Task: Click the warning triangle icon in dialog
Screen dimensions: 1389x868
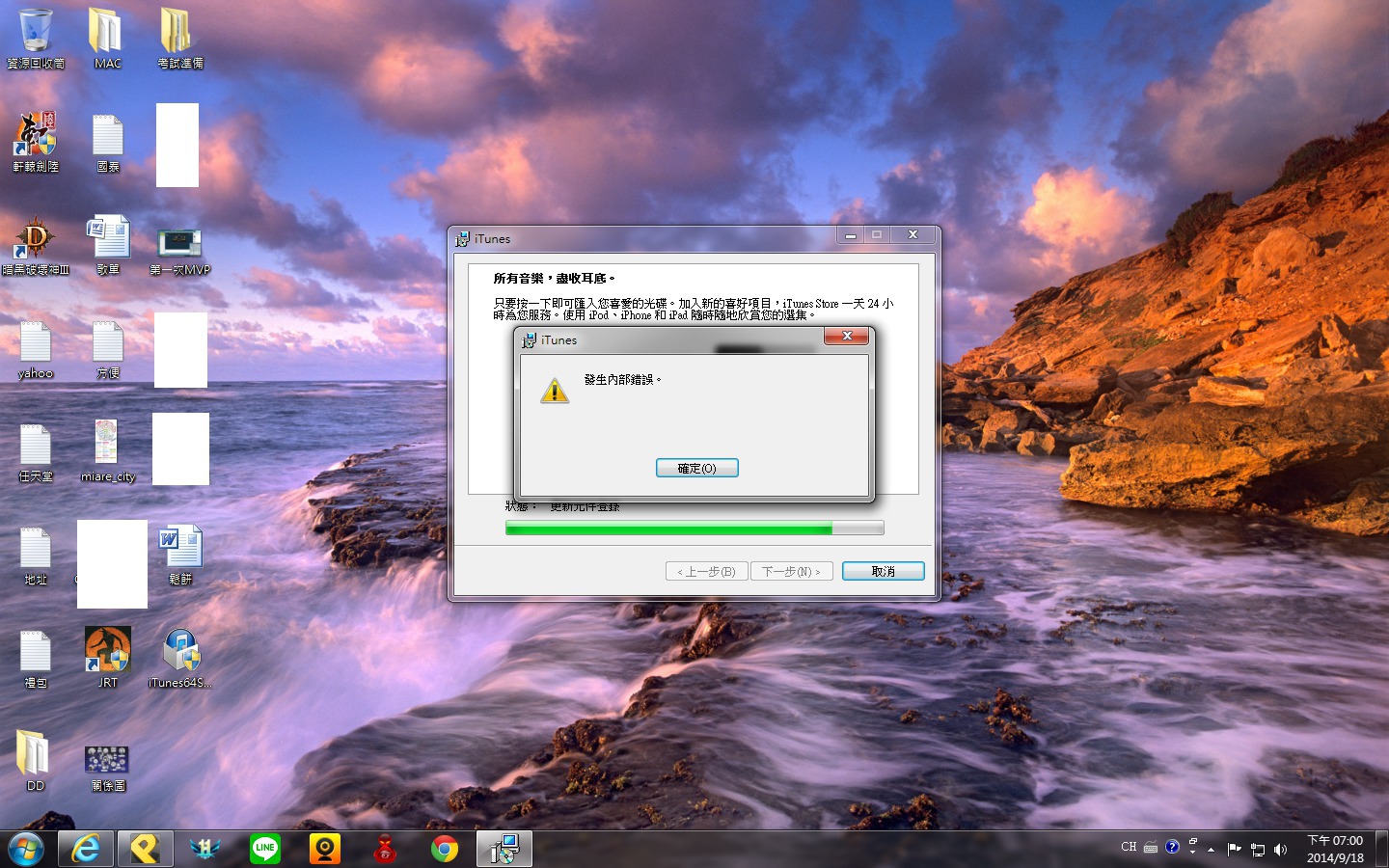Action: (x=555, y=391)
